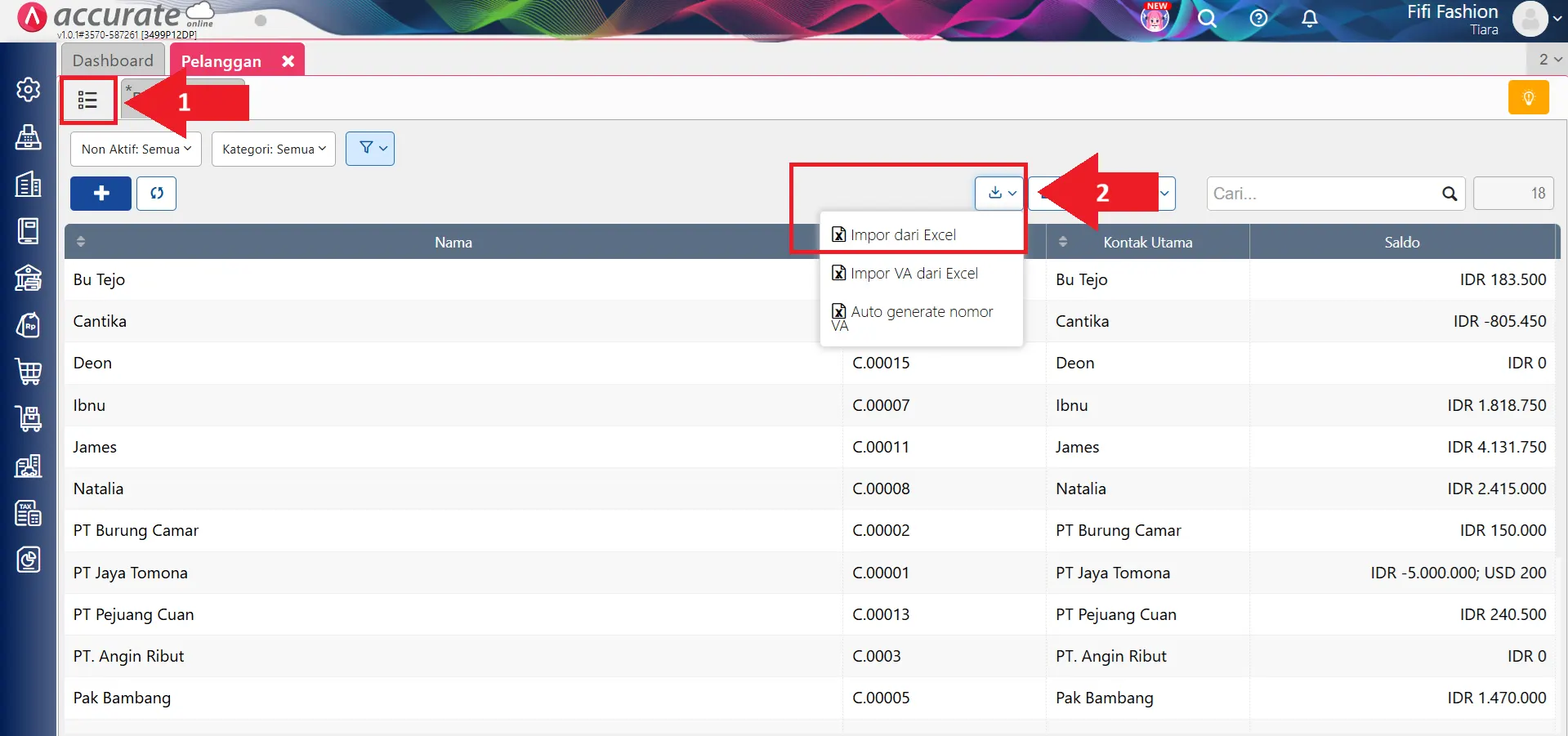The image size is (1568, 736).
Task: Select Impor dari Excel menu option
Action: (x=903, y=235)
